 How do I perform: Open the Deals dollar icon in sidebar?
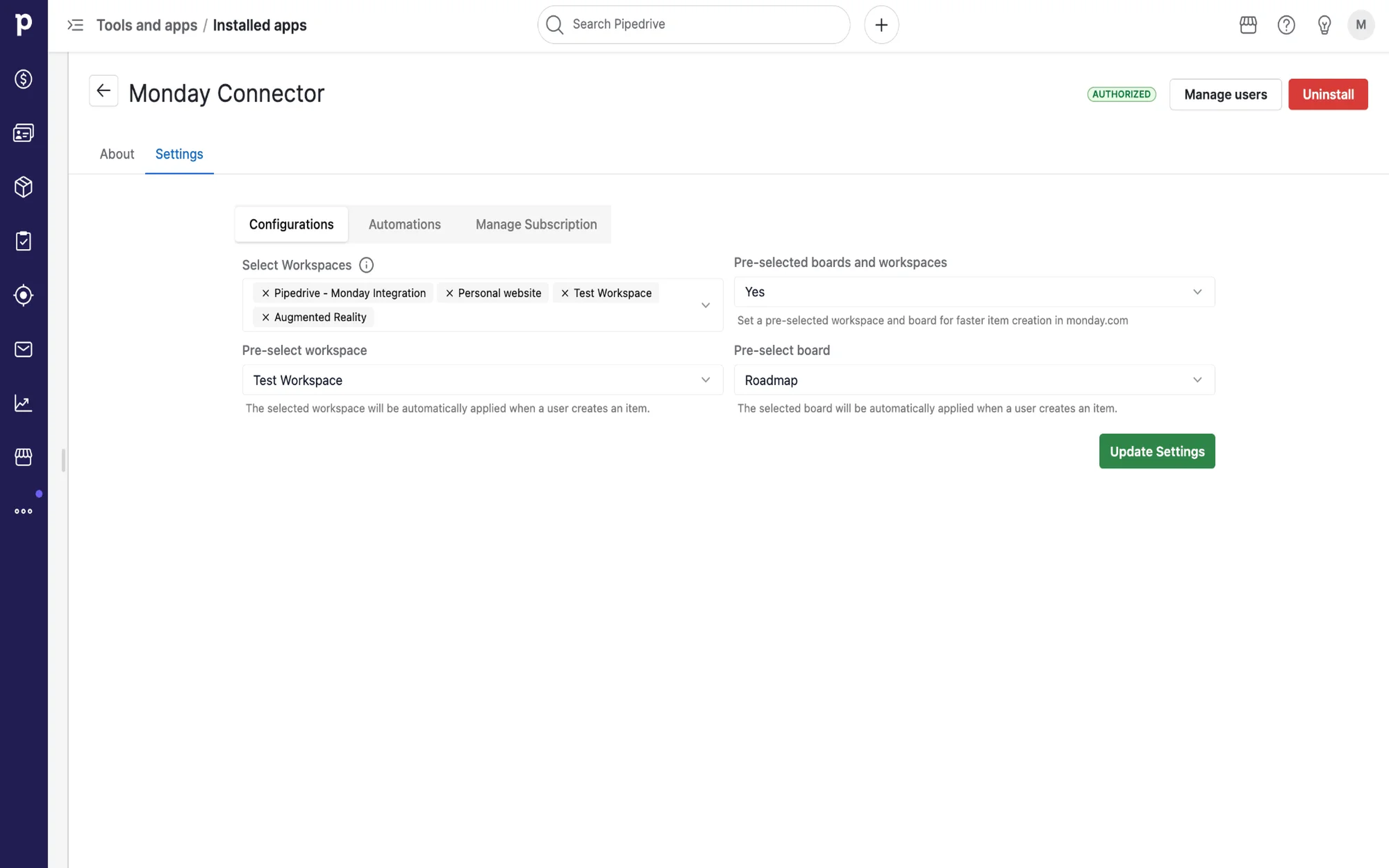[24, 79]
